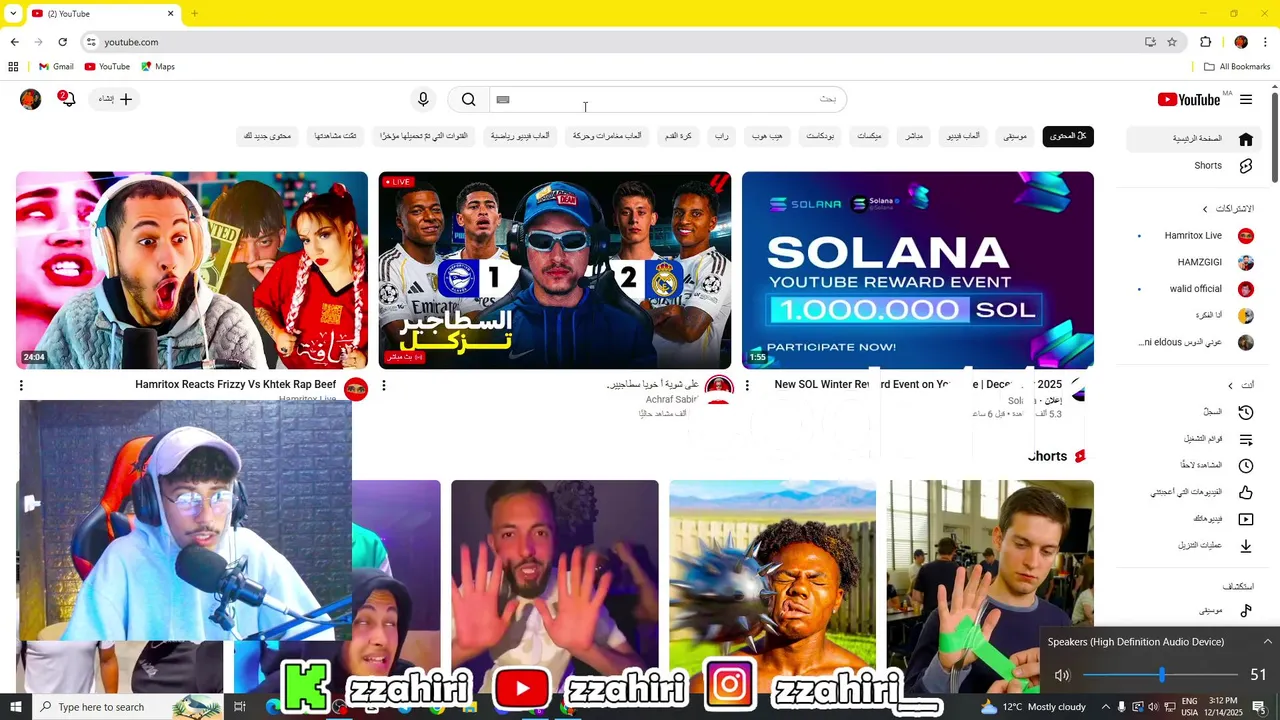Open options menu for Achraf Sabir live video
Viewport: 1280px width, 720px height.
click(384, 385)
